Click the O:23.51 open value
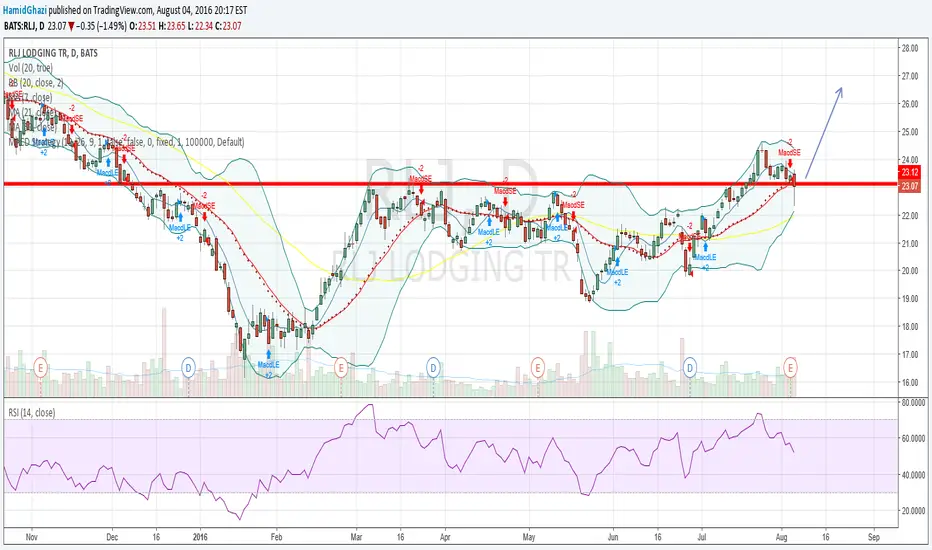Screen dimensions: 932x550 tap(142, 26)
